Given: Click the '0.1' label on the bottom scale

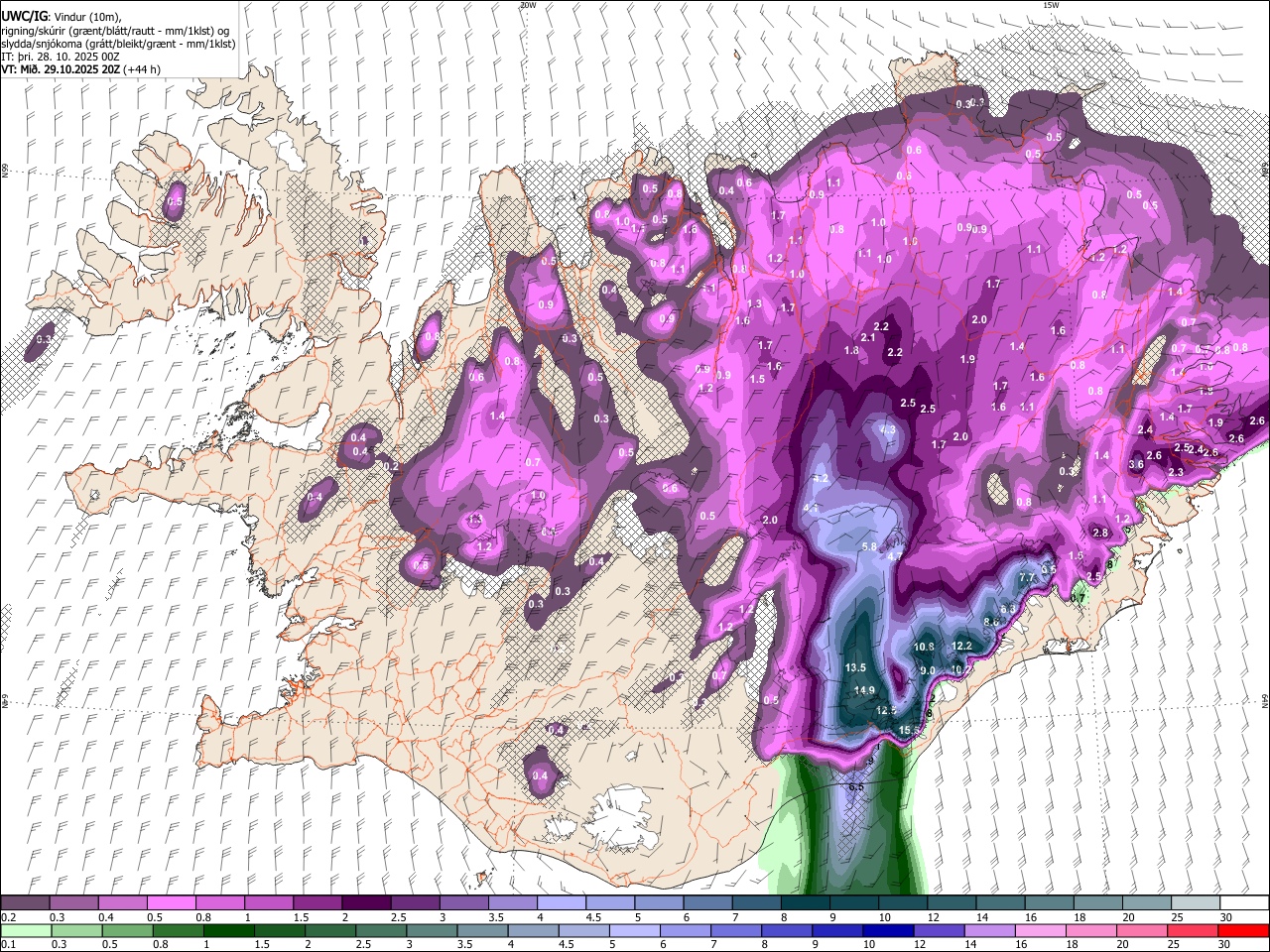Looking at the screenshot, I should pos(8,945).
